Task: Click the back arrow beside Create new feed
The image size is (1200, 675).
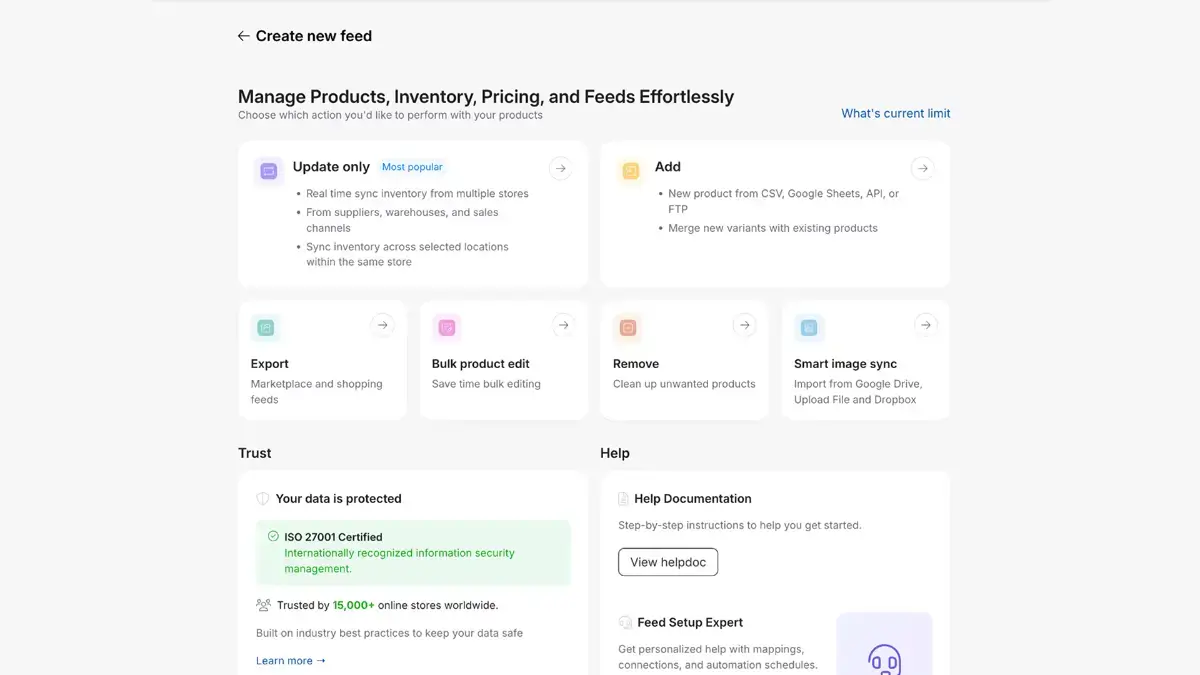Action: coord(243,36)
